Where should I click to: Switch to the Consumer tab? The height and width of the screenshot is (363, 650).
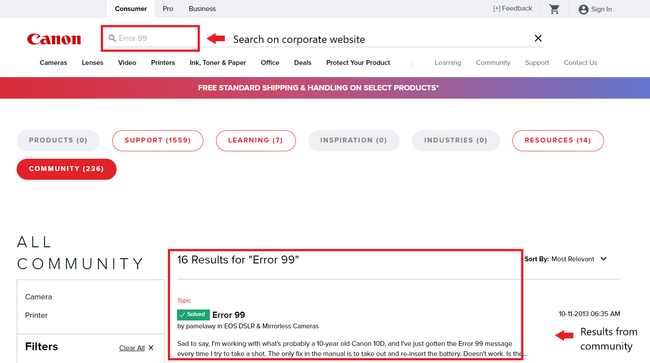click(x=131, y=9)
